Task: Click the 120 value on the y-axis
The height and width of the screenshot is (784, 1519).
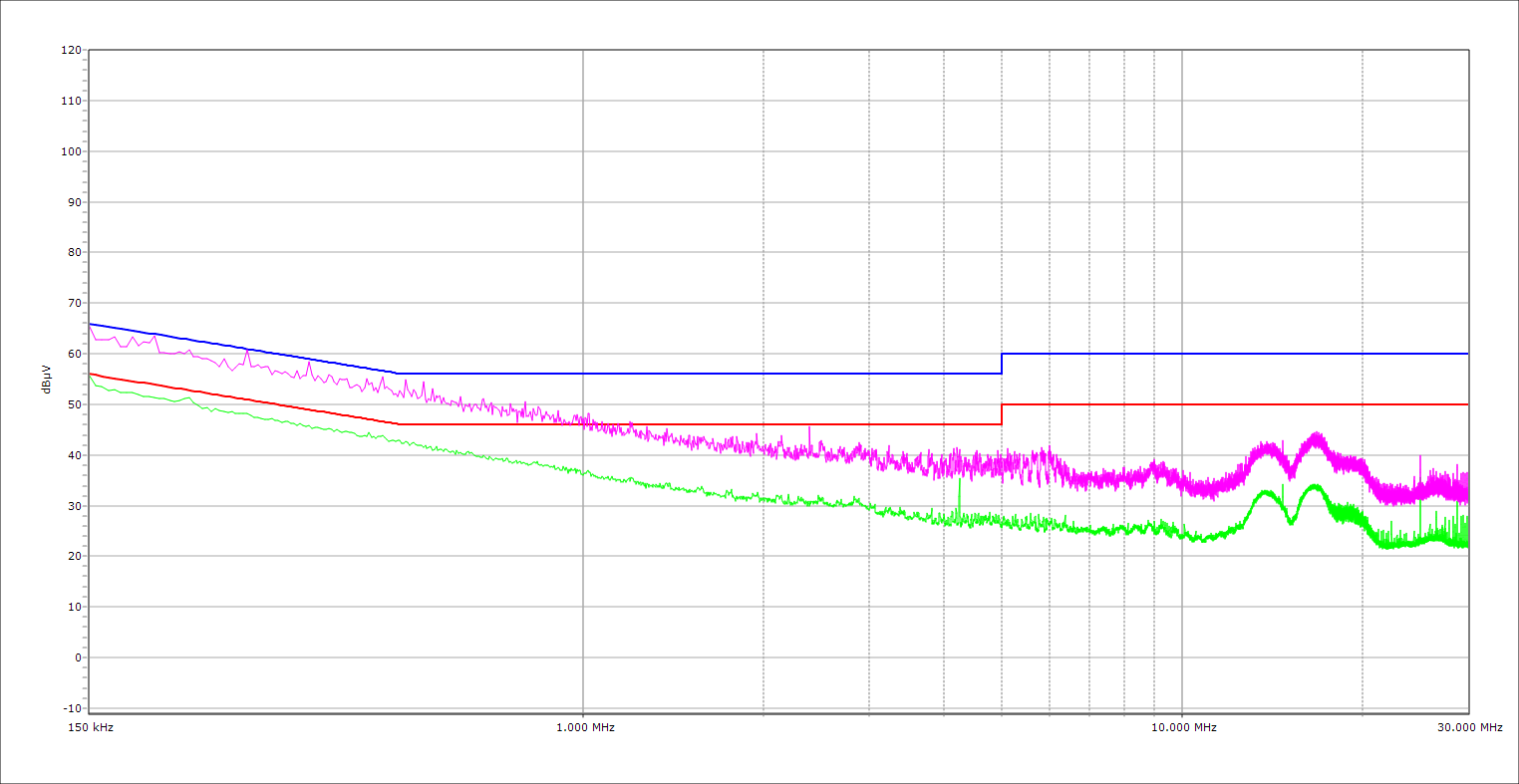Action: click(x=70, y=50)
